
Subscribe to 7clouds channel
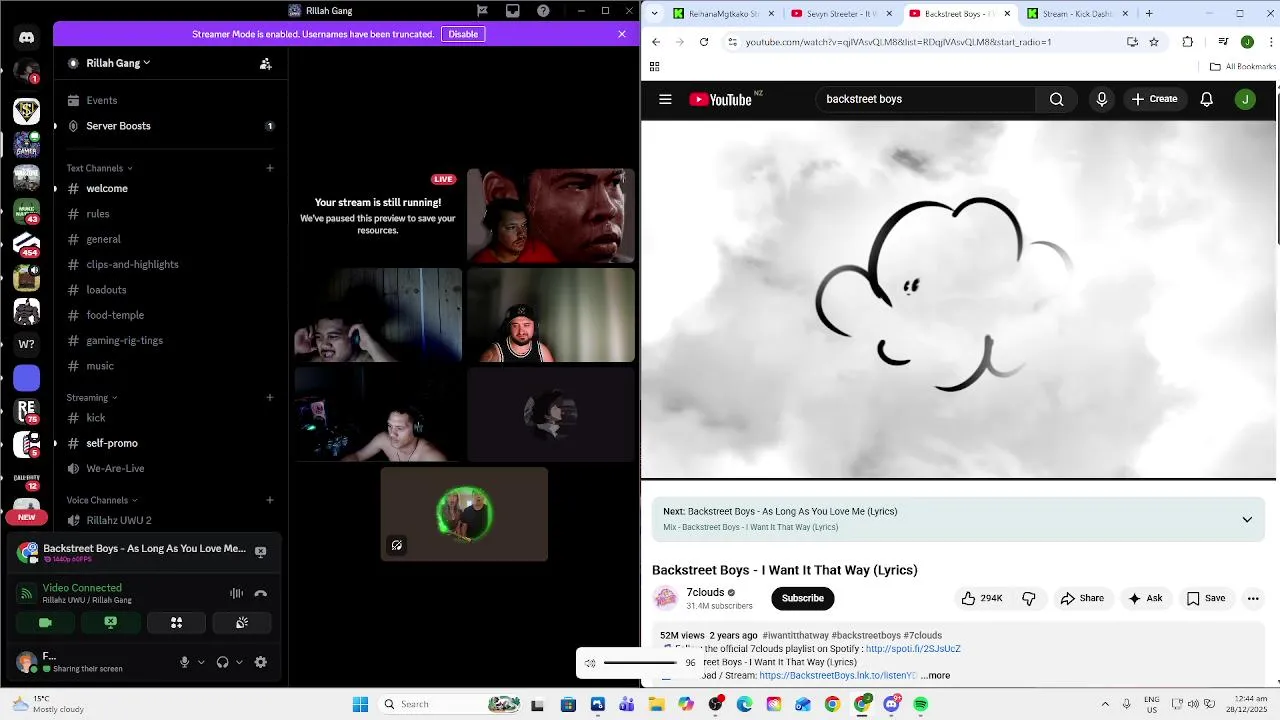(x=803, y=598)
